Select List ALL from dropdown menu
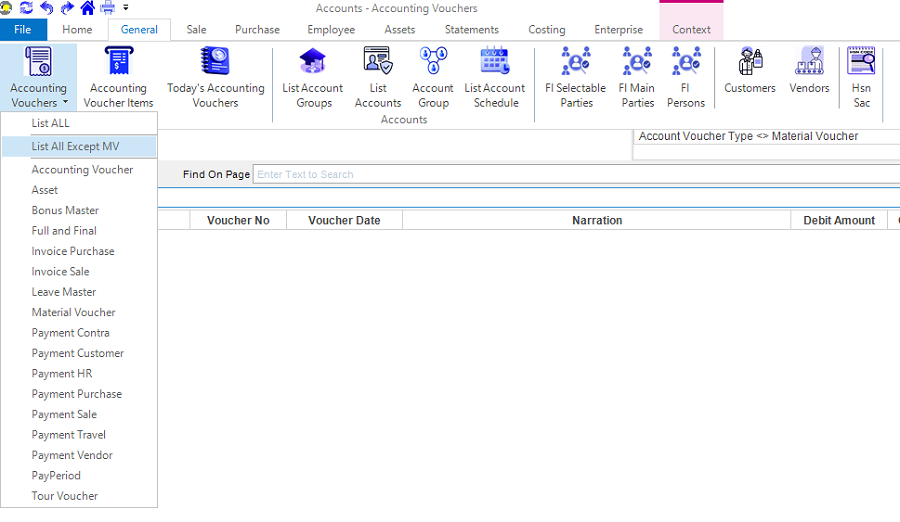900x522 pixels. [x=51, y=123]
